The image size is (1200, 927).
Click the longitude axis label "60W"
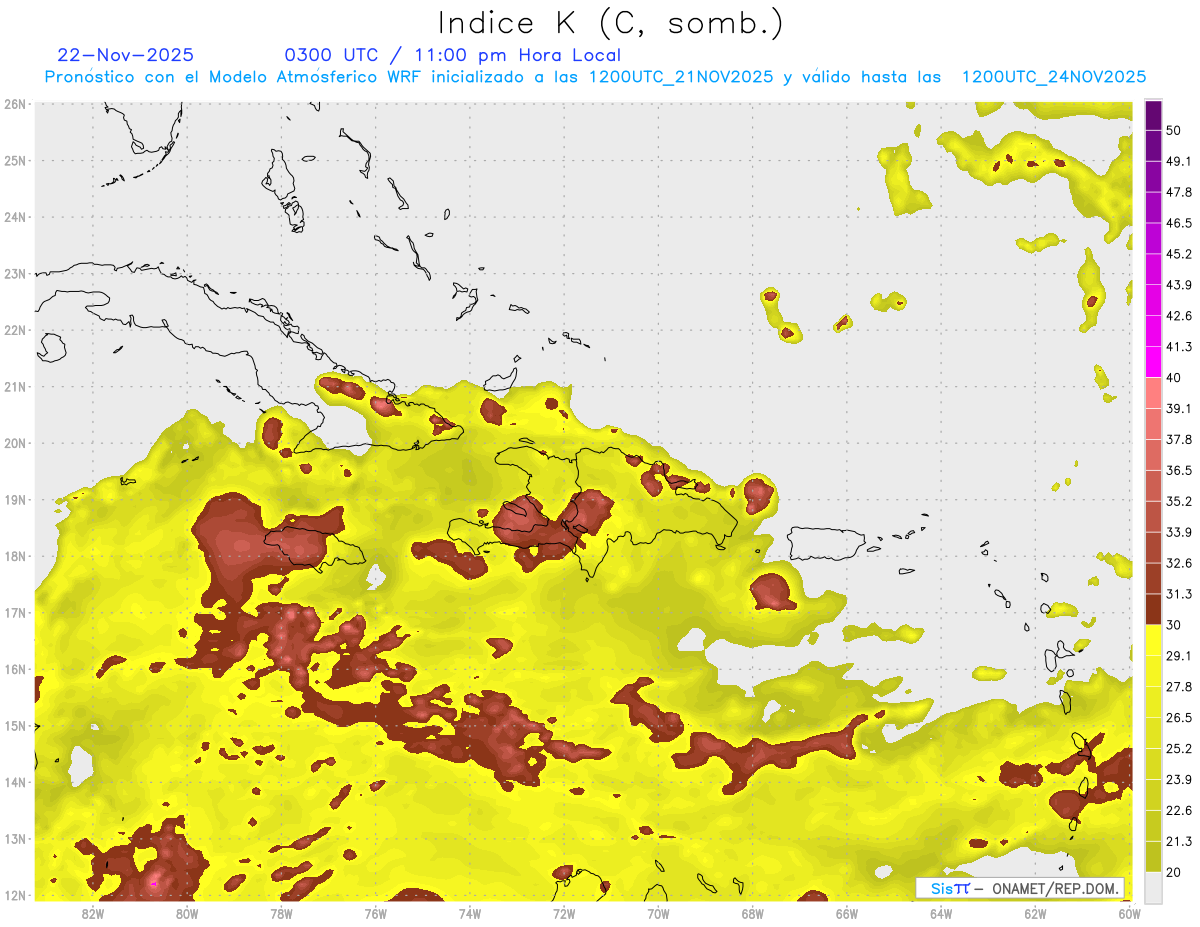[x=1130, y=914]
